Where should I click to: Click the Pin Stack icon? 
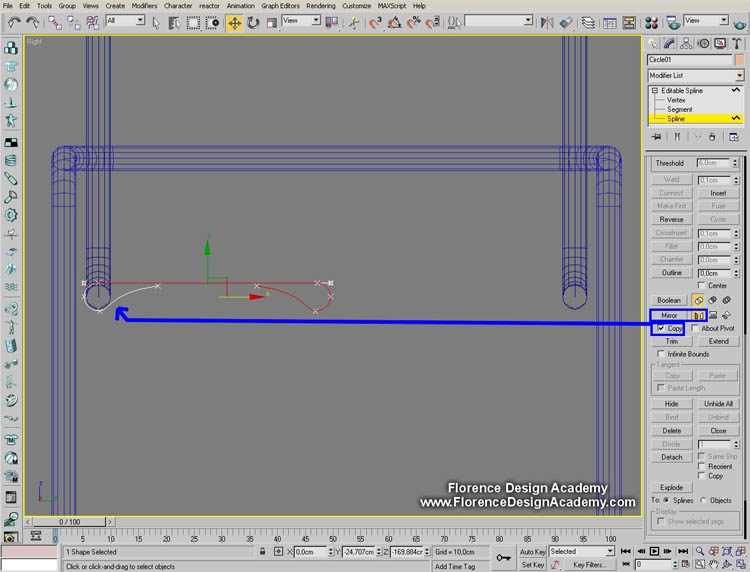point(657,136)
